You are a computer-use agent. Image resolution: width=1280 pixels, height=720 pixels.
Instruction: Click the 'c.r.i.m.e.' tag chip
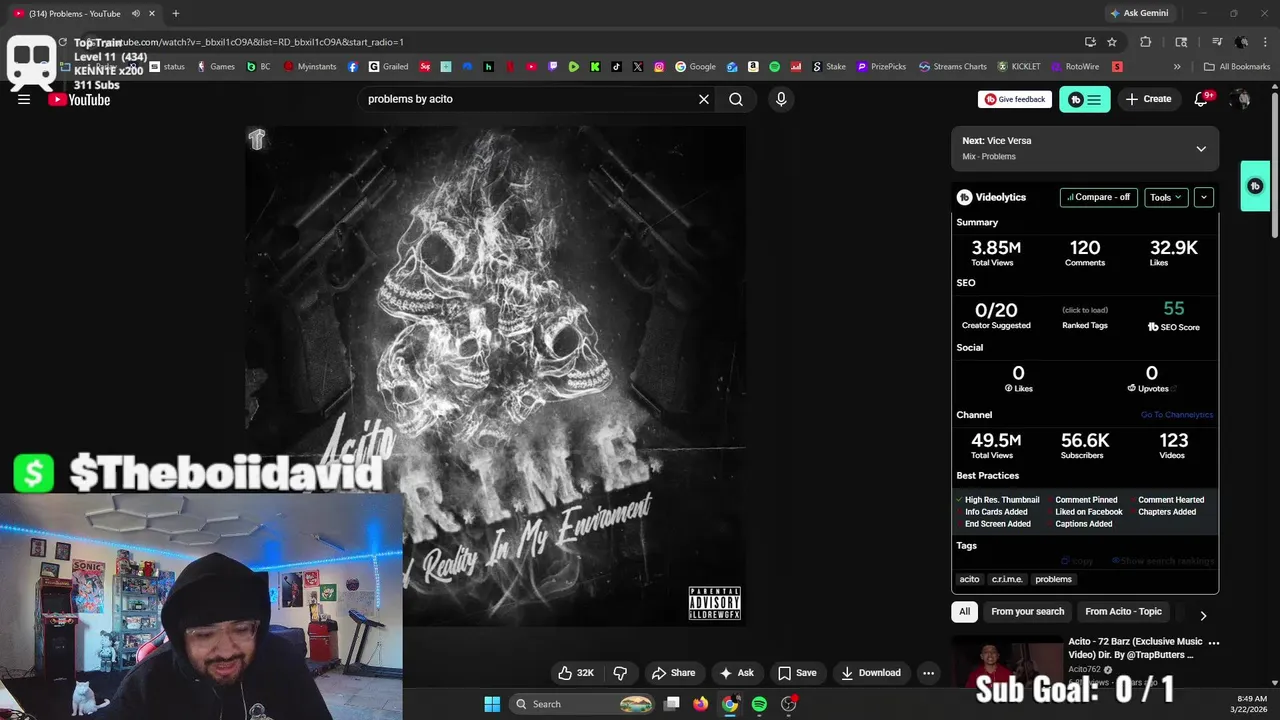pos(1007,579)
